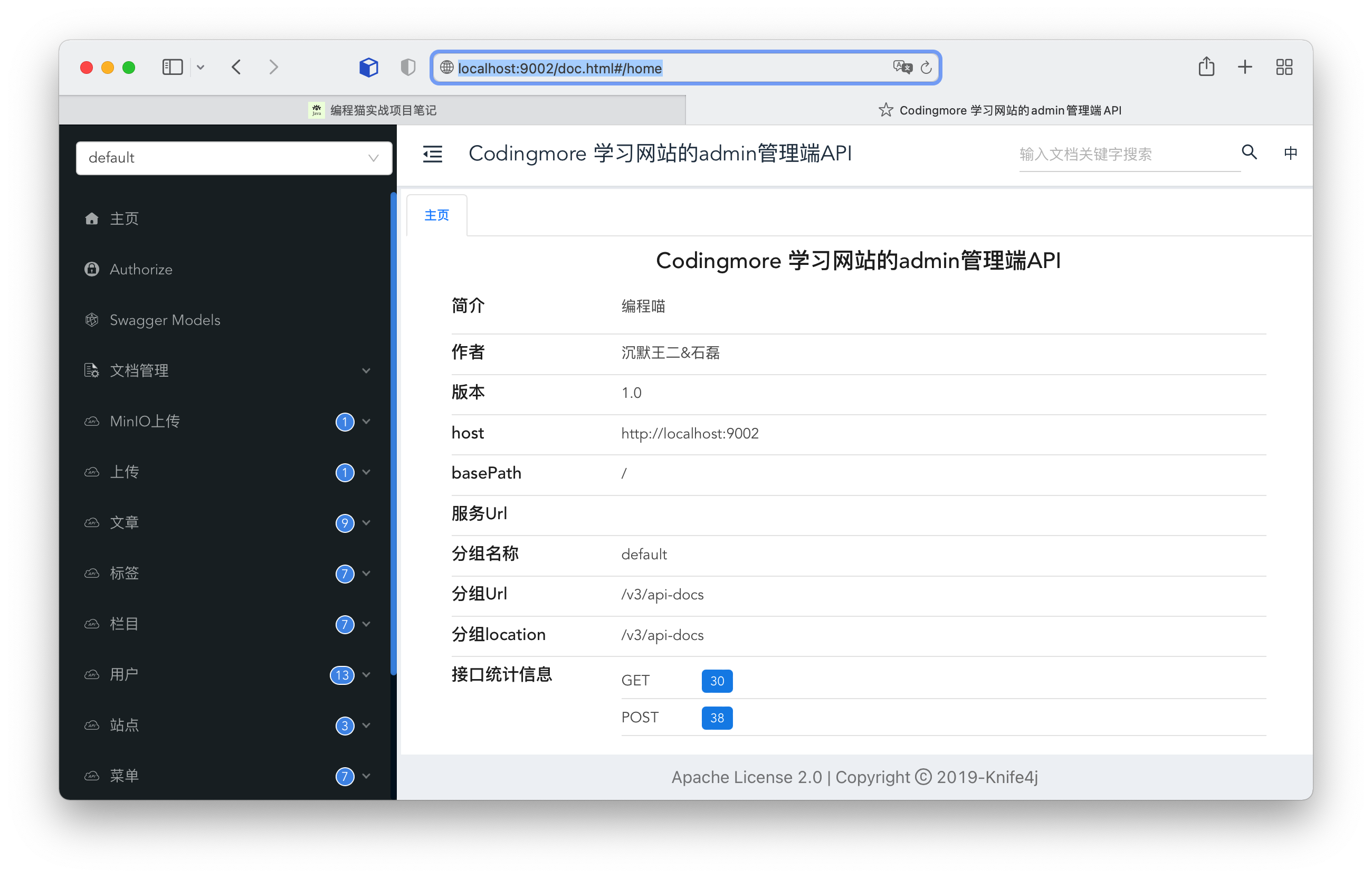Open the tab overview grid icon
Image resolution: width=1372 pixels, height=878 pixels.
[x=1284, y=68]
